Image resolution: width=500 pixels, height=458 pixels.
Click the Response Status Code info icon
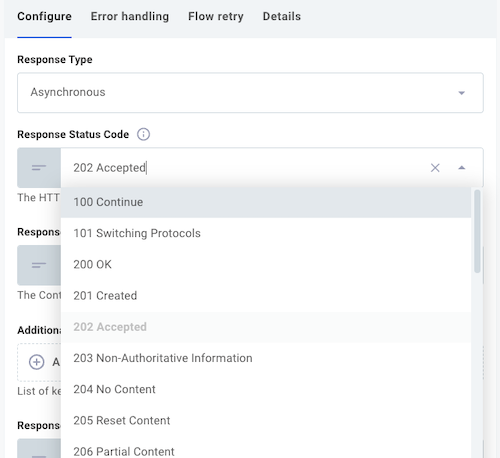[x=143, y=134]
